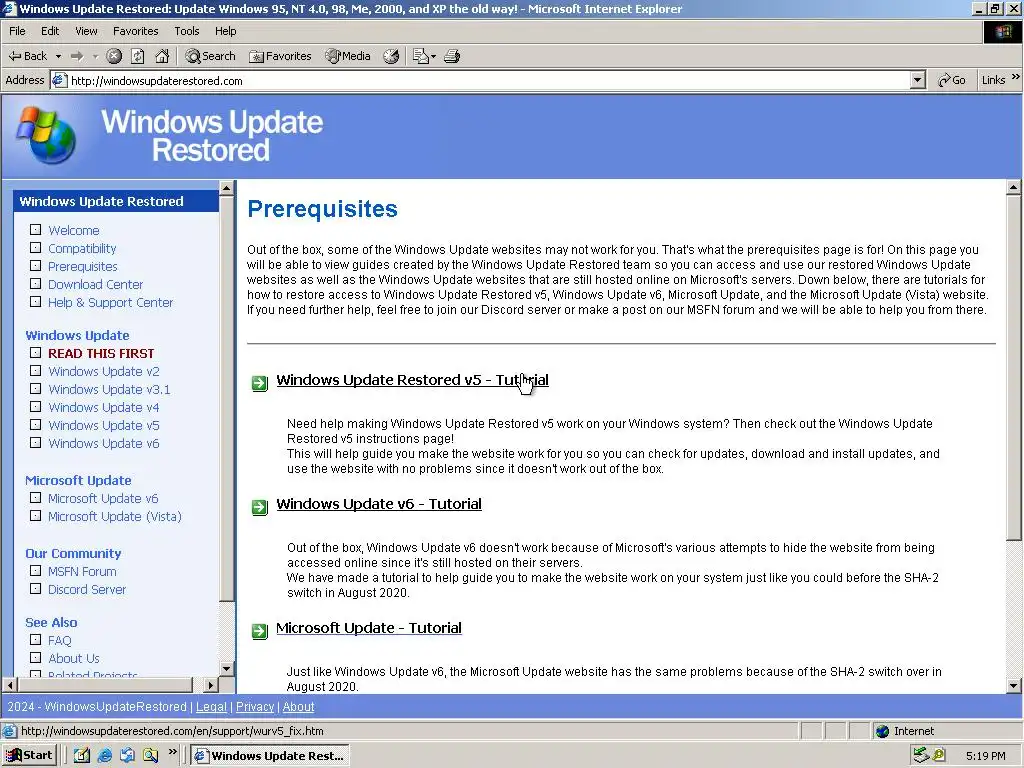Open the Privacy footer link
1024x768 pixels.
pos(255,707)
